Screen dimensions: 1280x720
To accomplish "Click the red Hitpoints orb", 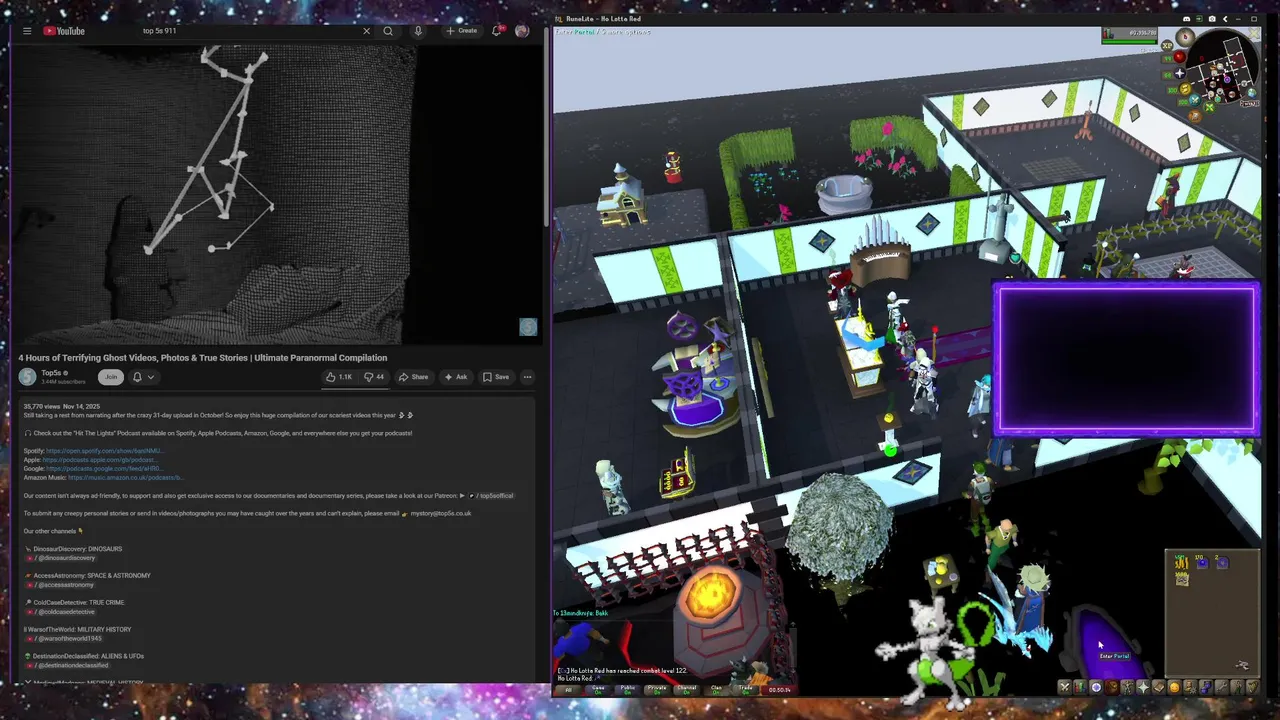I will 1179,57.
